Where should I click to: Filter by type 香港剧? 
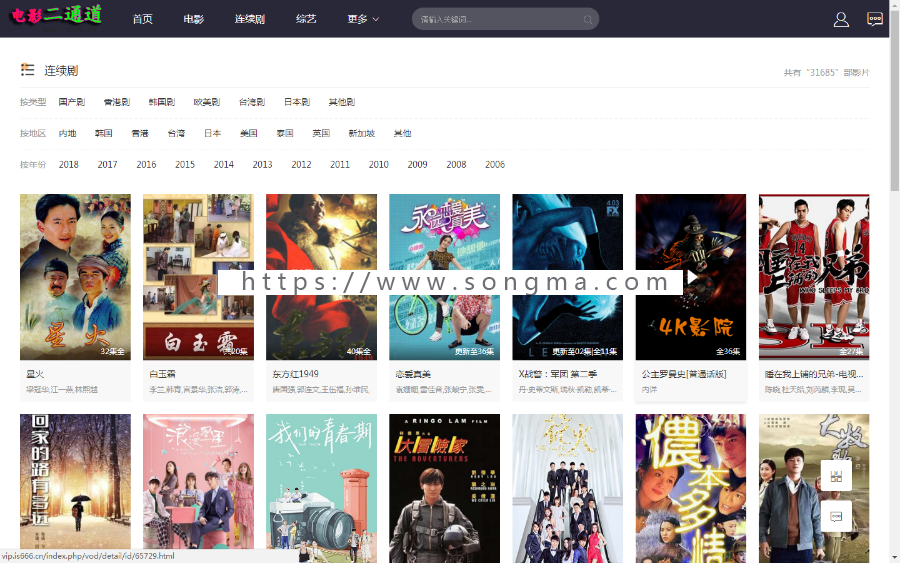(117, 102)
